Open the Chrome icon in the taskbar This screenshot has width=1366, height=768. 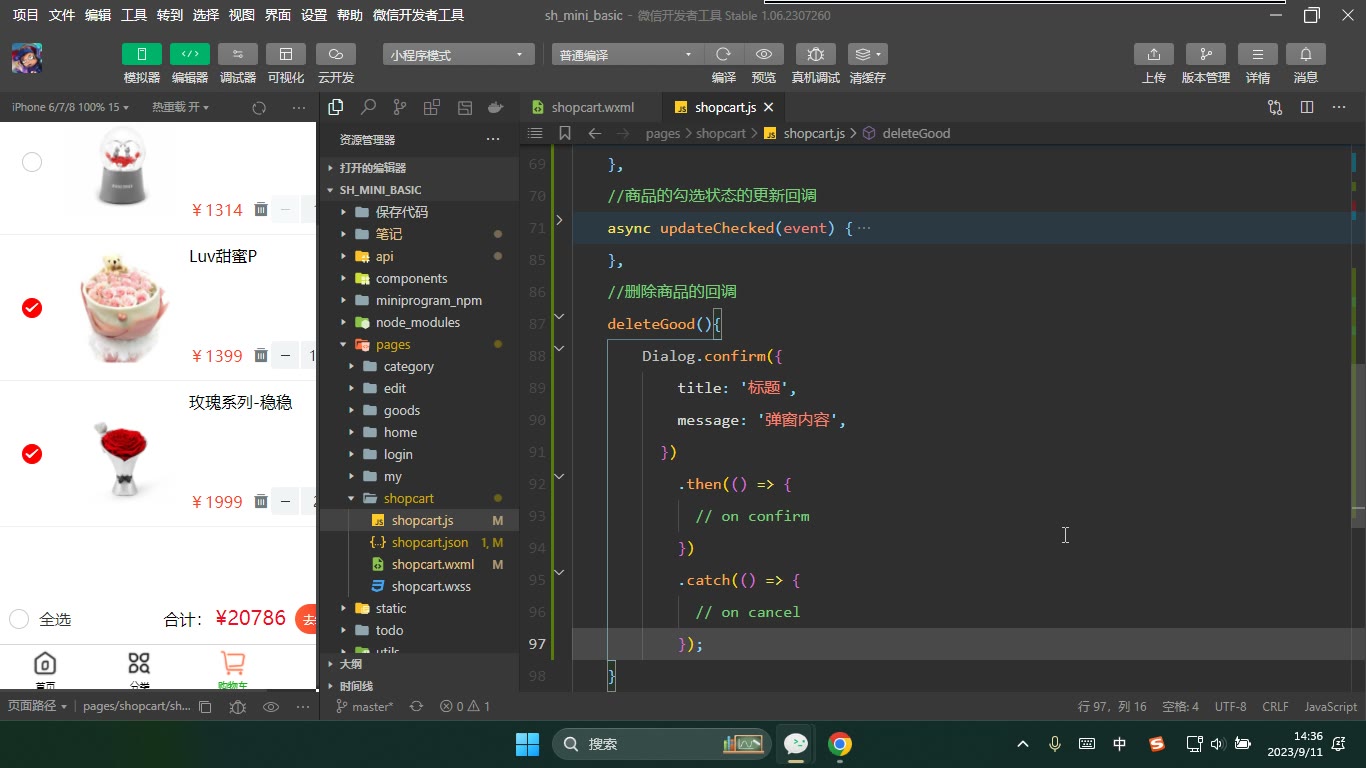[x=840, y=743]
